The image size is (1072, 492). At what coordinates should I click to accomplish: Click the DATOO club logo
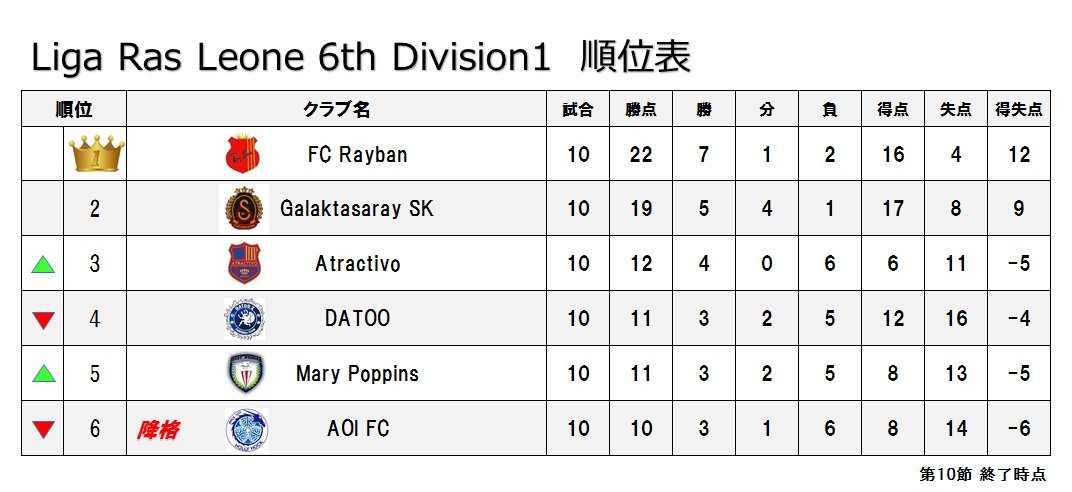click(245, 318)
